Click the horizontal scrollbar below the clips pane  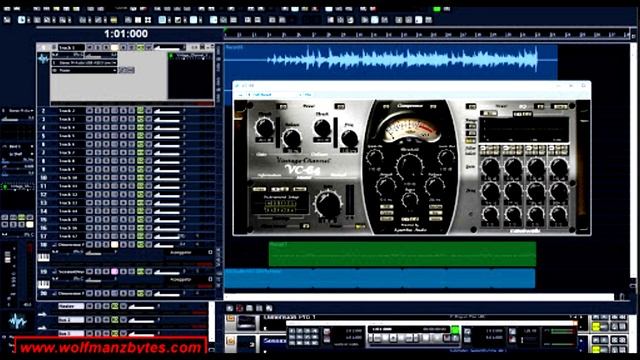click(418, 296)
